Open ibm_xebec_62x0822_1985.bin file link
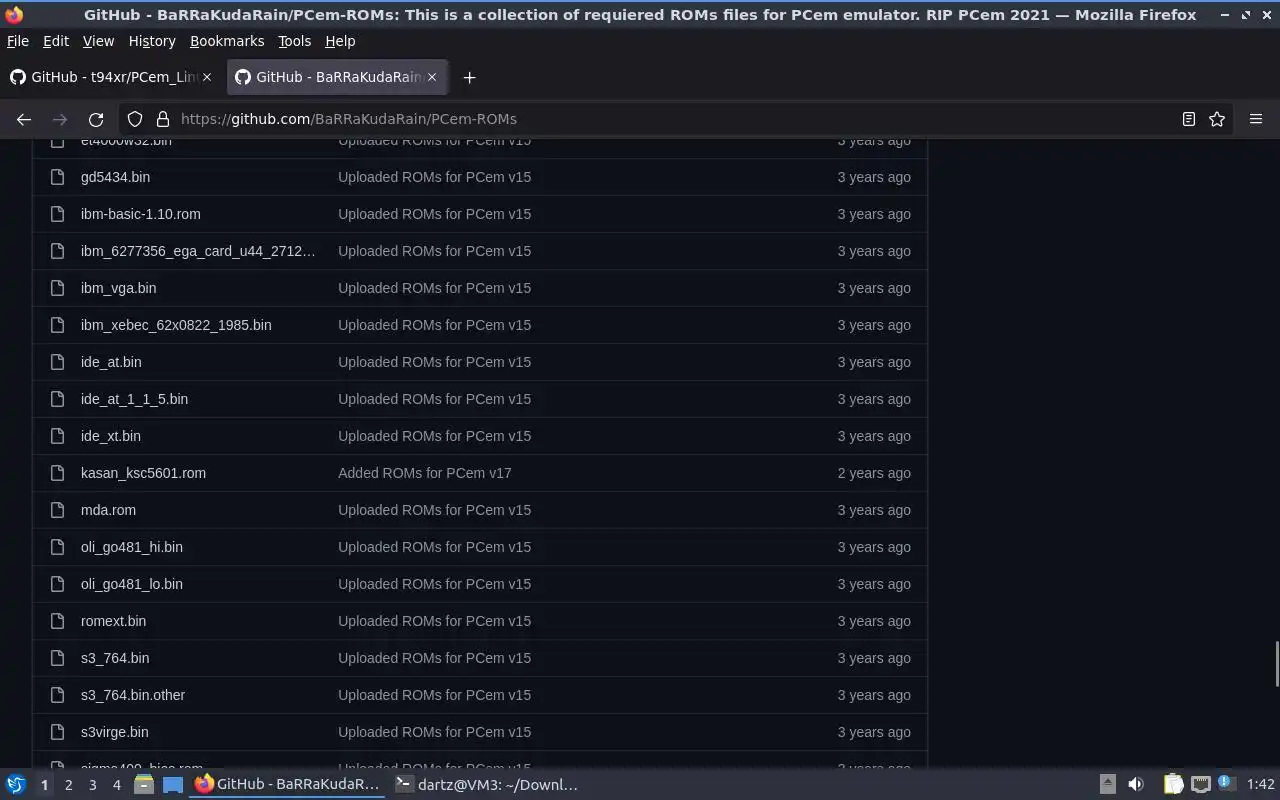This screenshot has width=1280, height=800. [x=176, y=325]
